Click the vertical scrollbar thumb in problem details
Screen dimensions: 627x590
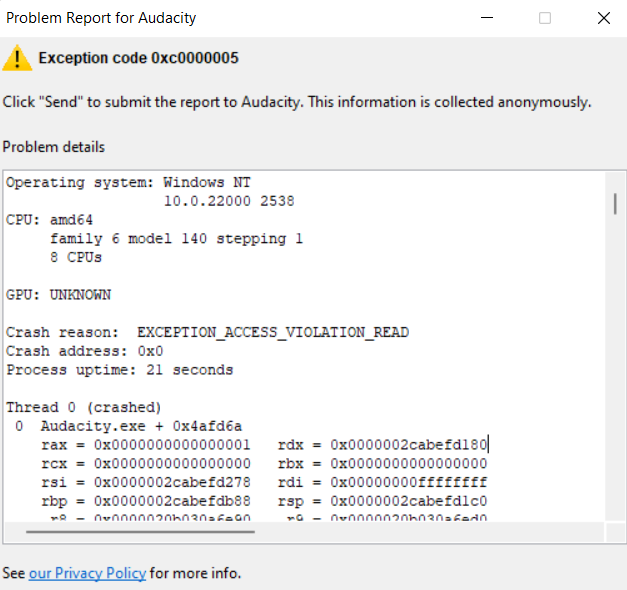coord(614,204)
